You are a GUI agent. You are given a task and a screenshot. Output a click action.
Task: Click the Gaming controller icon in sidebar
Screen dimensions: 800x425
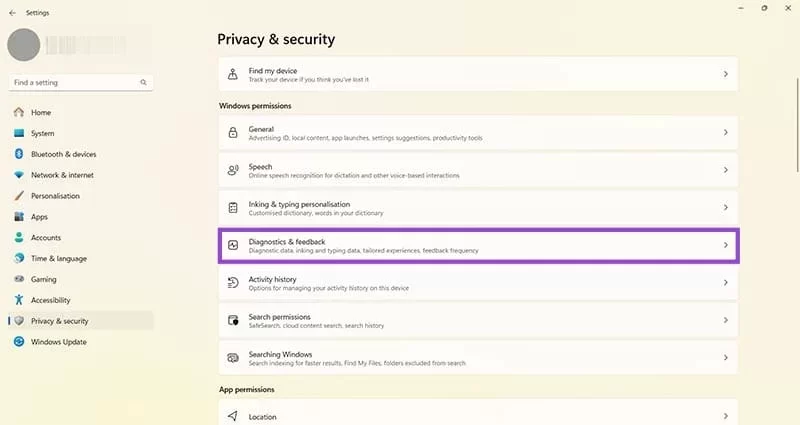pos(19,279)
